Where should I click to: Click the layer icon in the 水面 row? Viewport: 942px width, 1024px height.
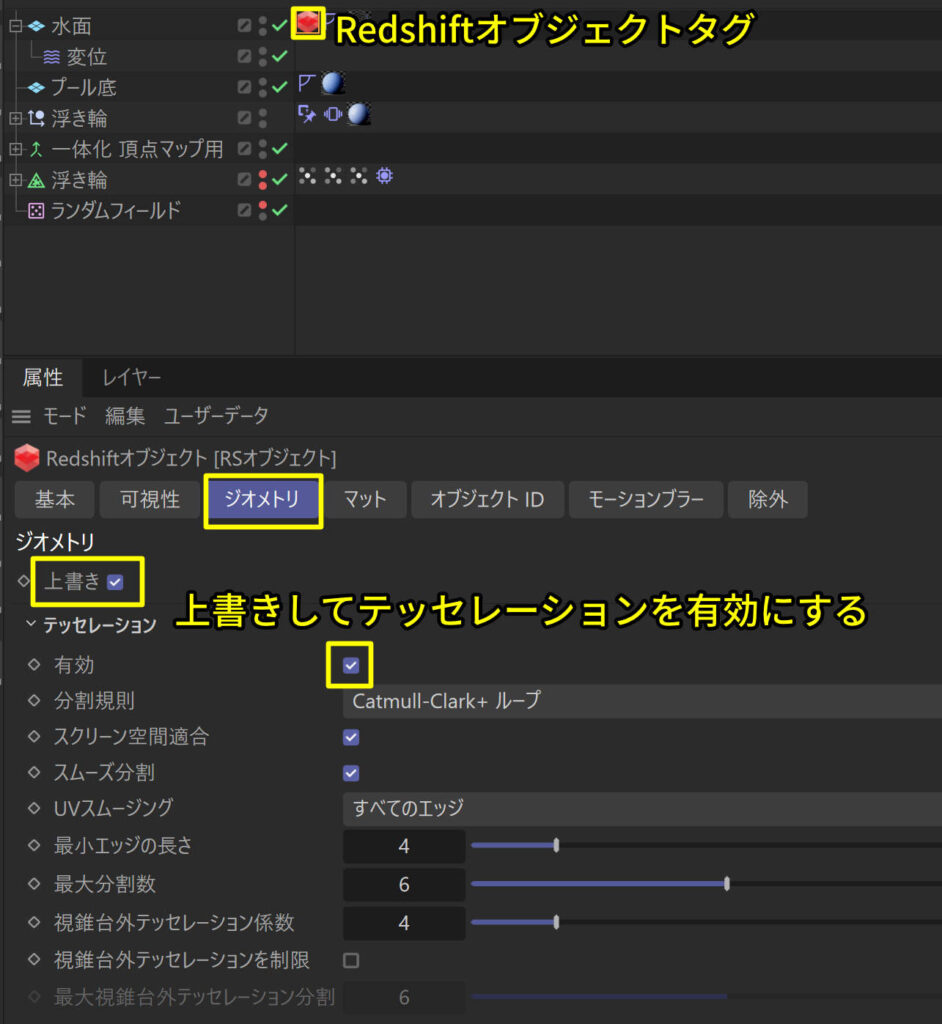[x=244, y=25]
